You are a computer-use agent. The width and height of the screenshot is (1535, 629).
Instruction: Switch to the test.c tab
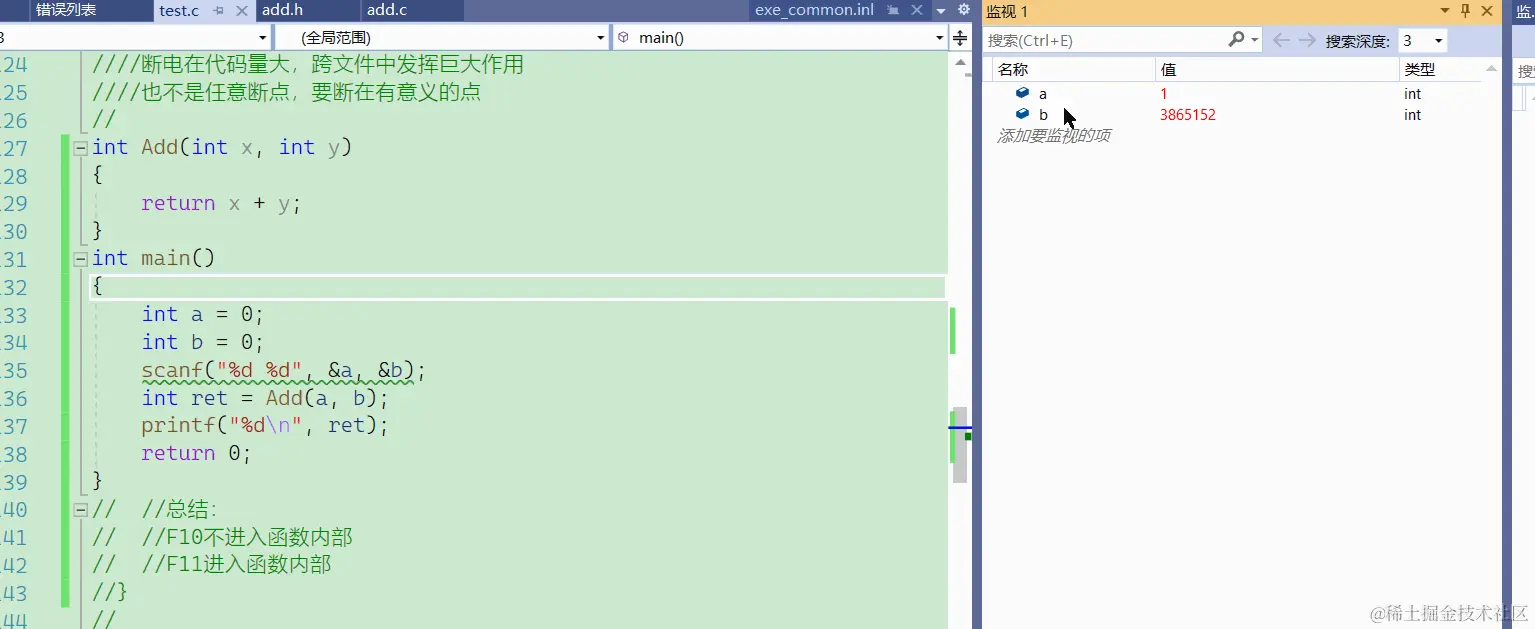click(179, 11)
